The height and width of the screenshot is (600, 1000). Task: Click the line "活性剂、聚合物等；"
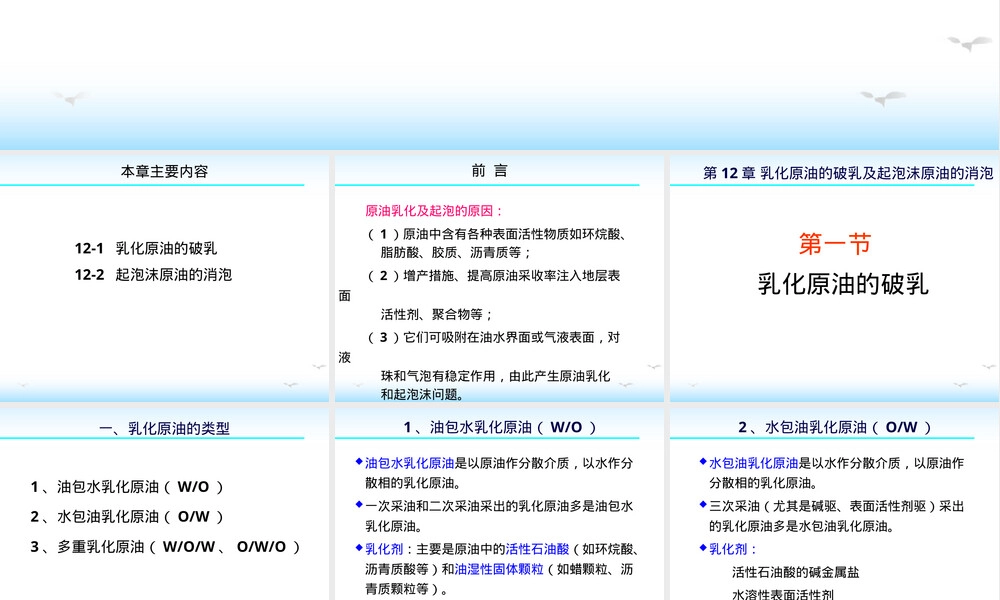click(x=438, y=314)
